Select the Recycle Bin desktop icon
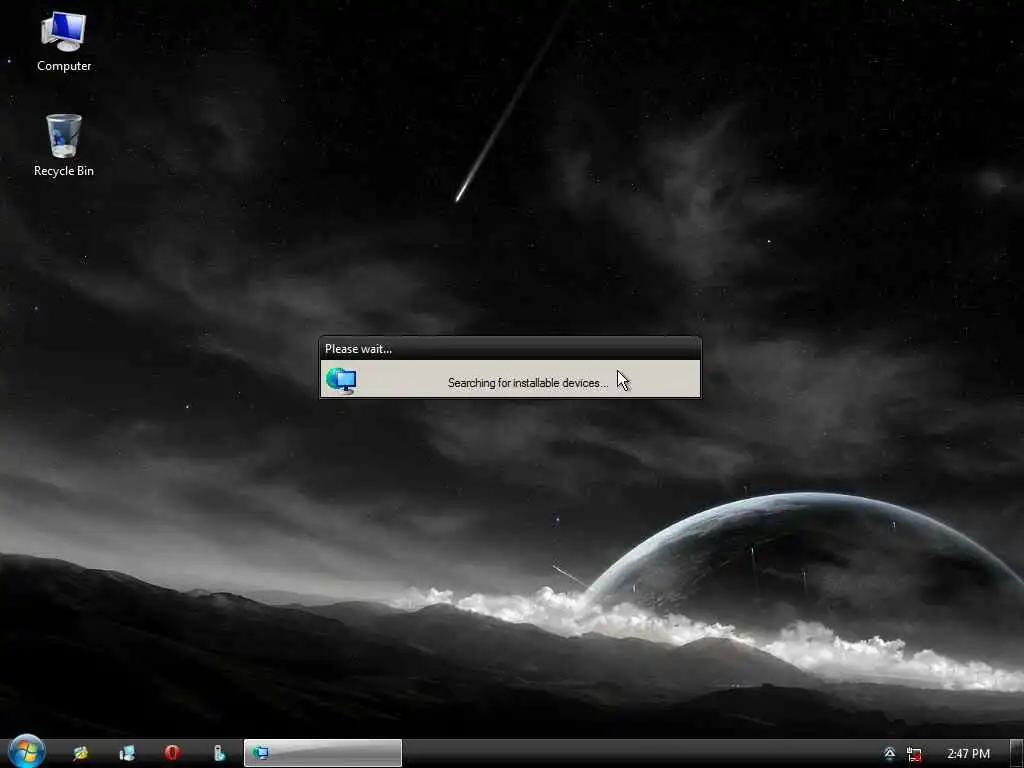This screenshot has height=768, width=1024. point(63,145)
